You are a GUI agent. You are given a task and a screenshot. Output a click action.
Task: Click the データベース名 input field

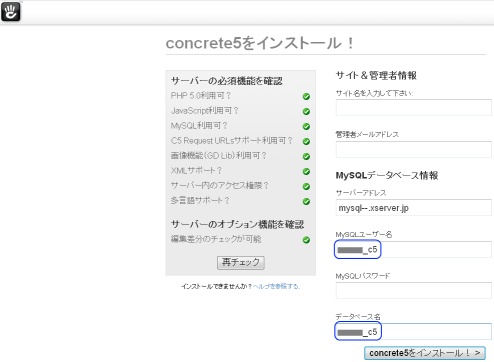pos(413,332)
